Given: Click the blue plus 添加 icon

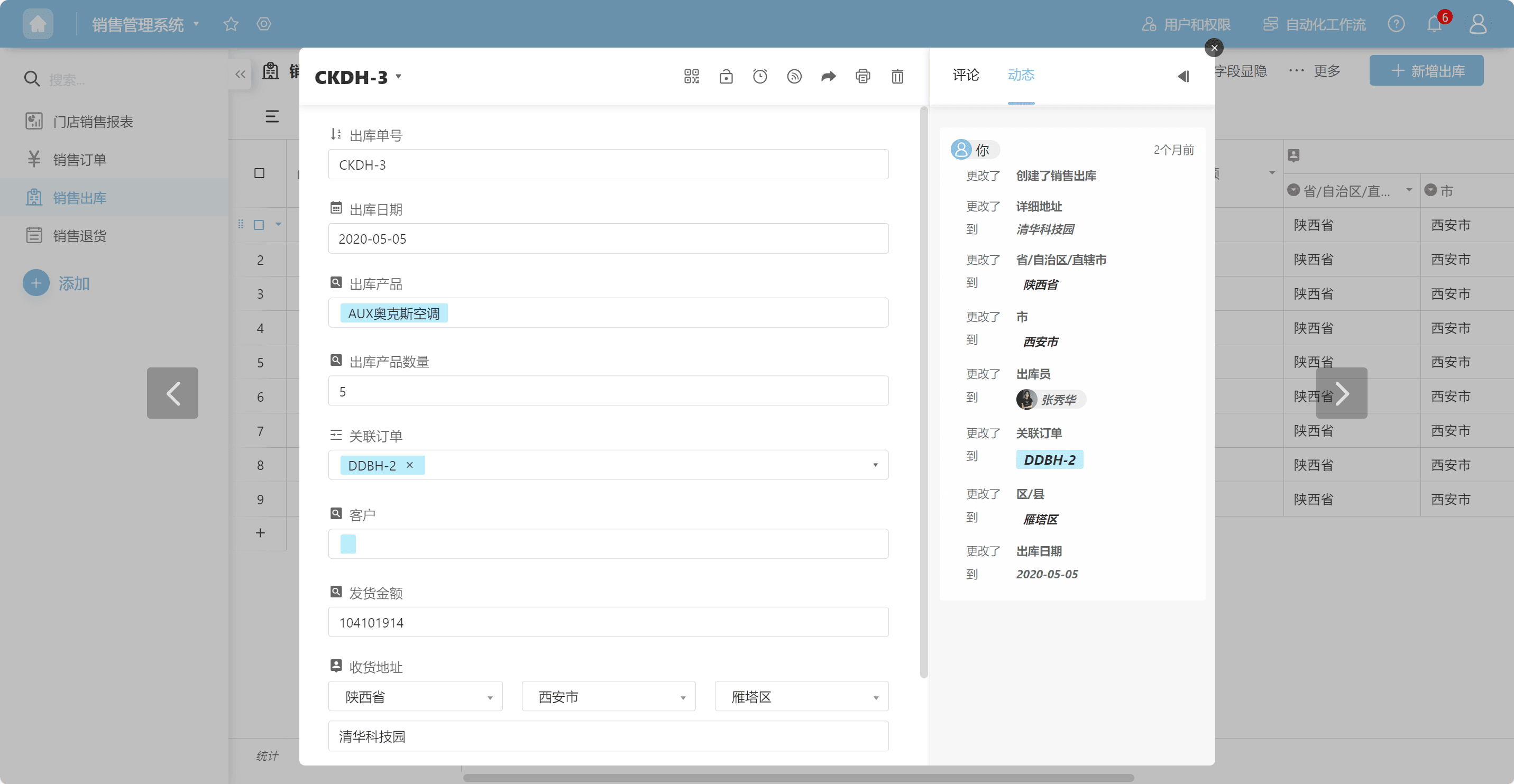Looking at the screenshot, I should tap(36, 283).
